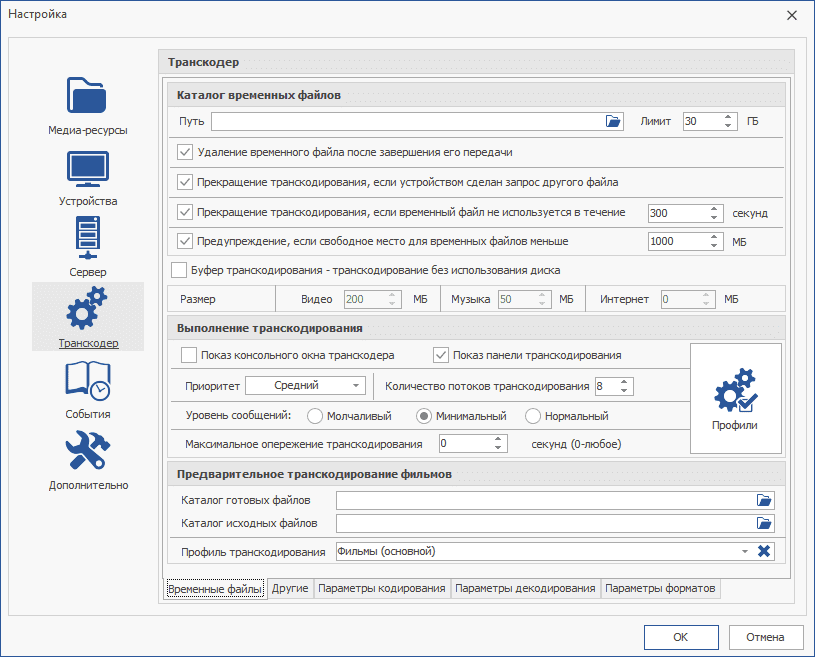Toggle low free space warning checkbox
The height and width of the screenshot is (657, 815).
pos(185,241)
